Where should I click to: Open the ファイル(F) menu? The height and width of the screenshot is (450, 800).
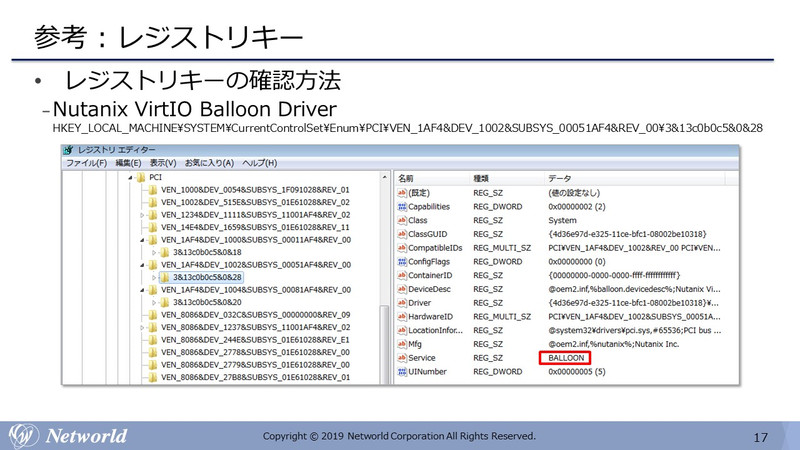86,163
